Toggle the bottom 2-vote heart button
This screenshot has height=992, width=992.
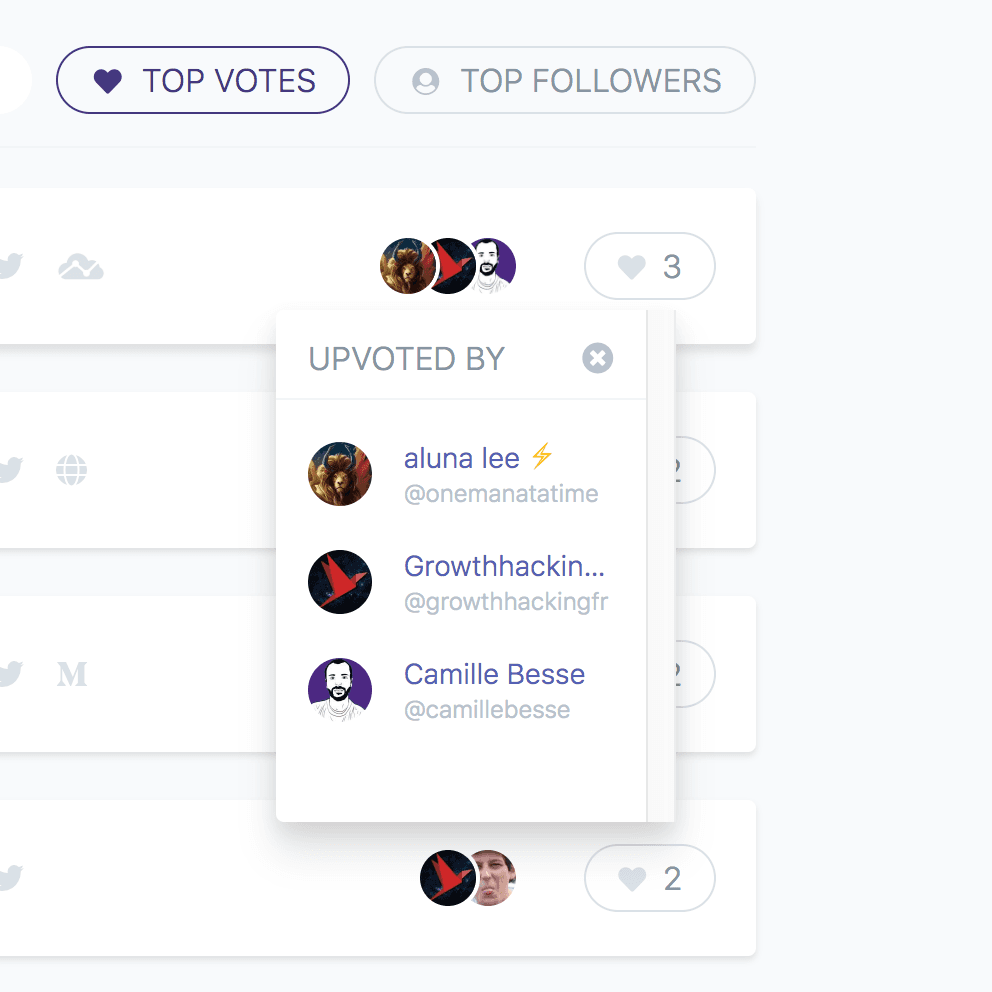pyautogui.click(x=650, y=878)
